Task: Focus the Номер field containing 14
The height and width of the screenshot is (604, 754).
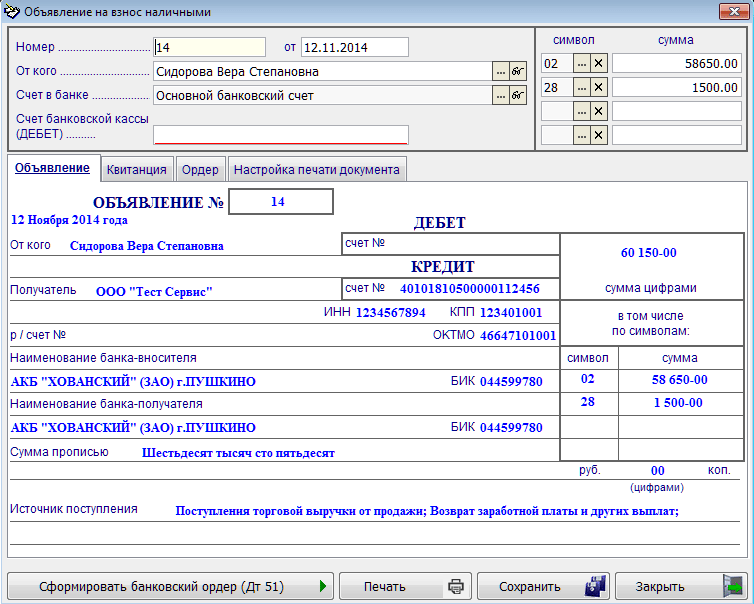Action: coord(209,47)
